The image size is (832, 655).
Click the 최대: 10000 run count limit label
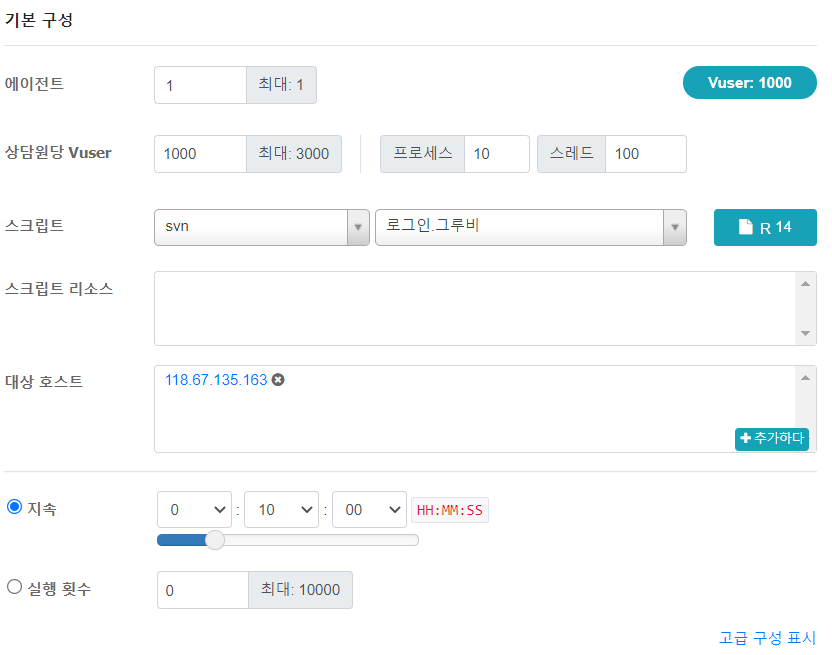(300, 590)
